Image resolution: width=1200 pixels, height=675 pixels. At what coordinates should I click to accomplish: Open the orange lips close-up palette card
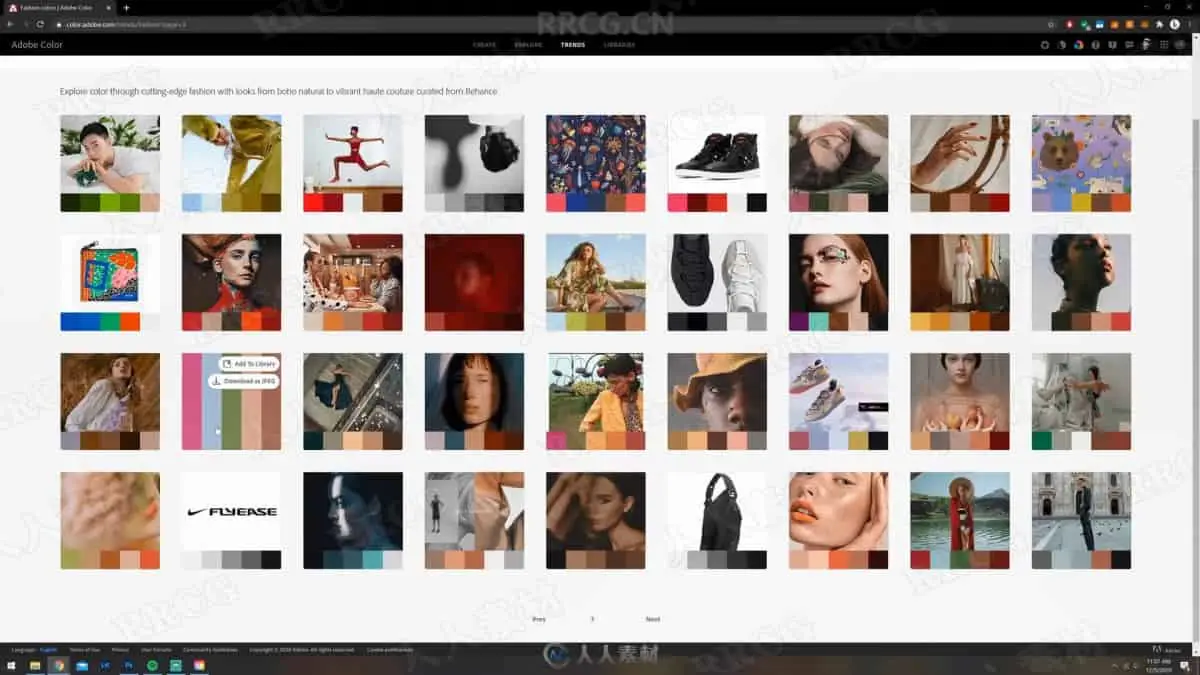pyautogui.click(x=838, y=520)
